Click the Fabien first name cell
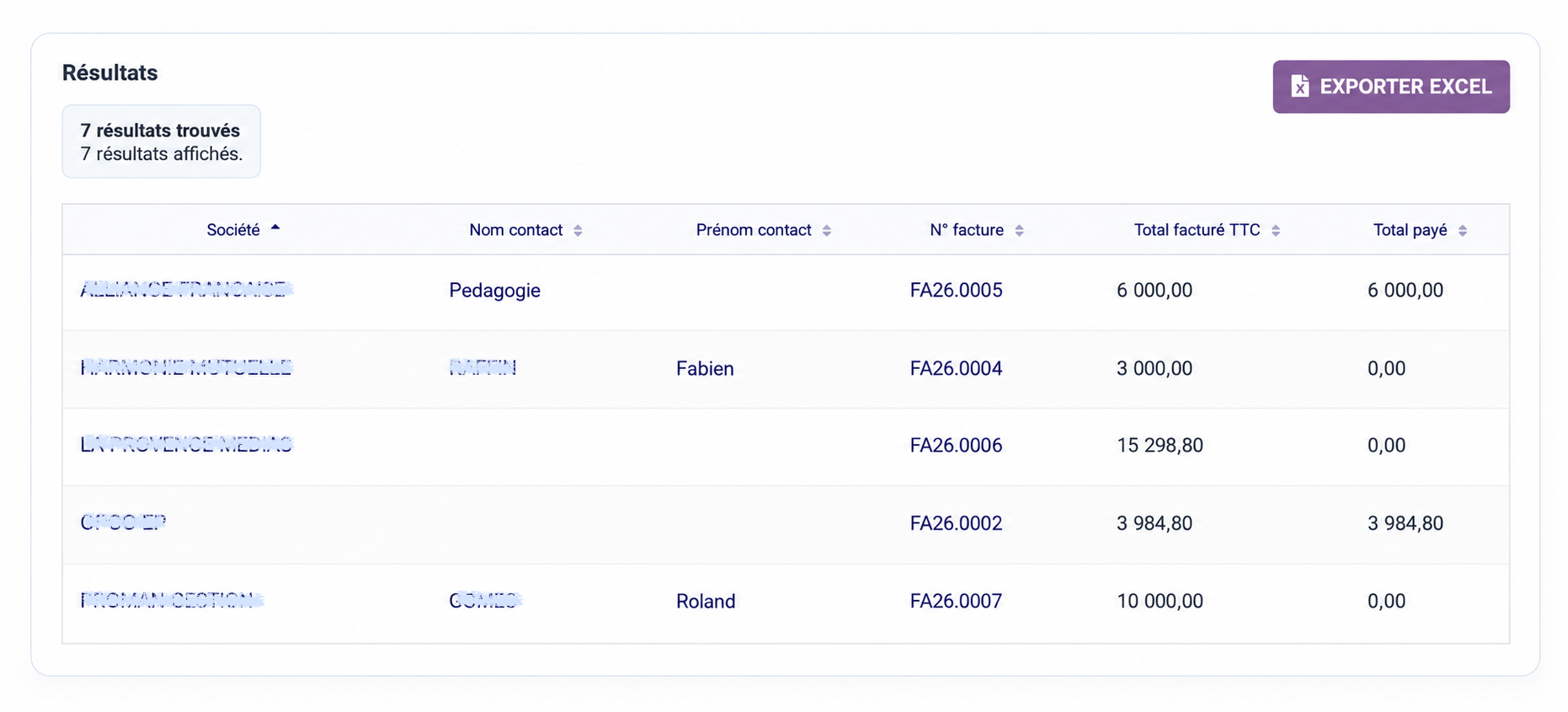Viewport: 1568px width, 712px height. [705, 368]
